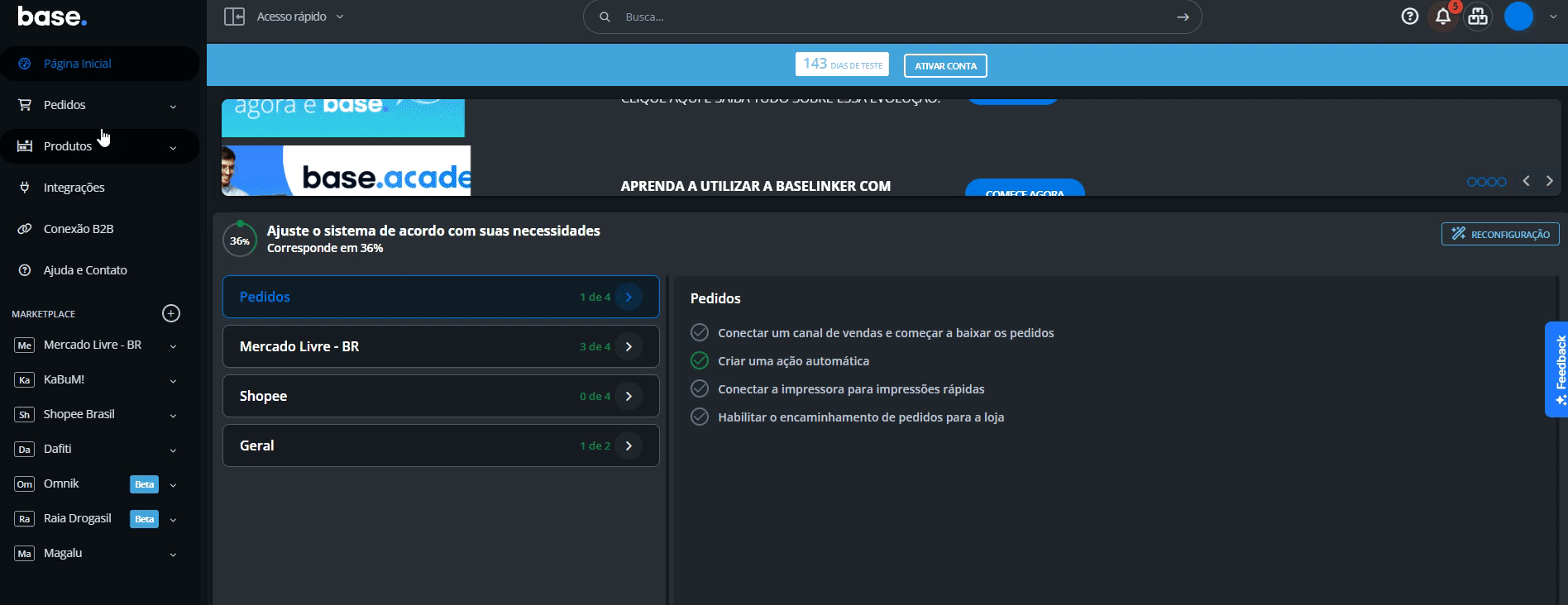
Task: Click the gift box icon
Action: (x=1478, y=17)
